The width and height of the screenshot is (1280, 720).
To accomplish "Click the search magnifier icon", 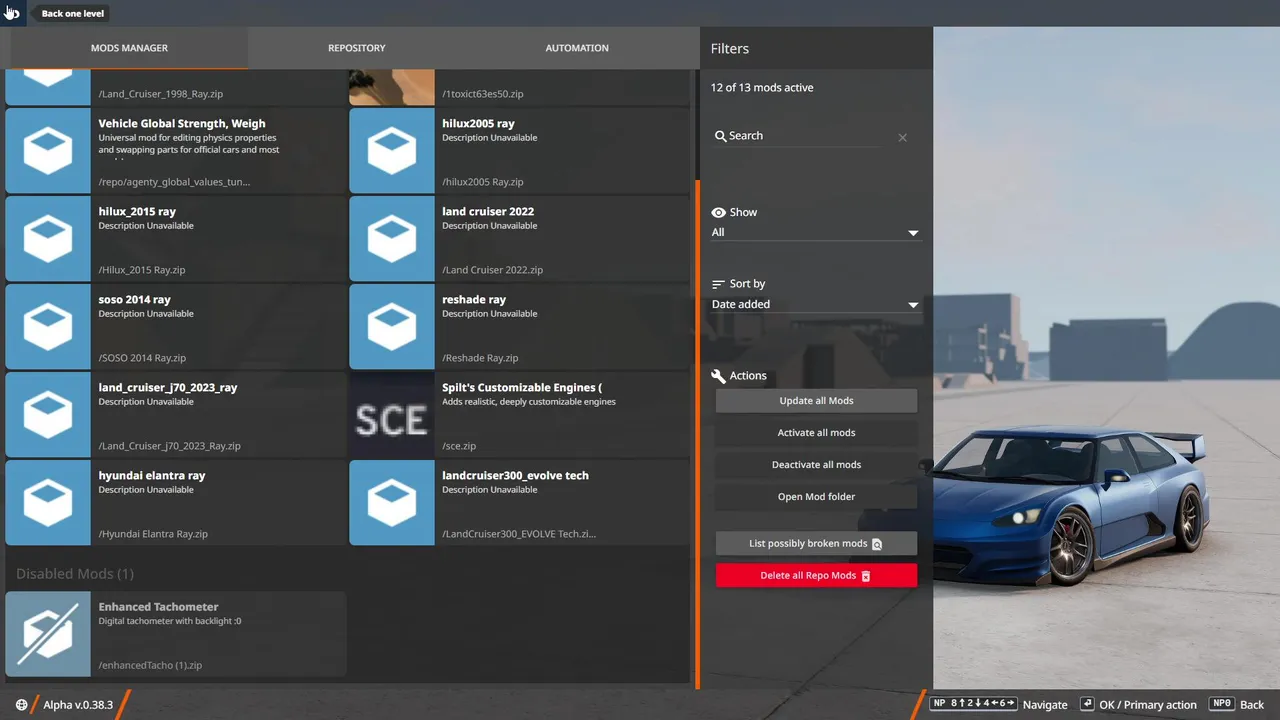I will click(x=720, y=136).
